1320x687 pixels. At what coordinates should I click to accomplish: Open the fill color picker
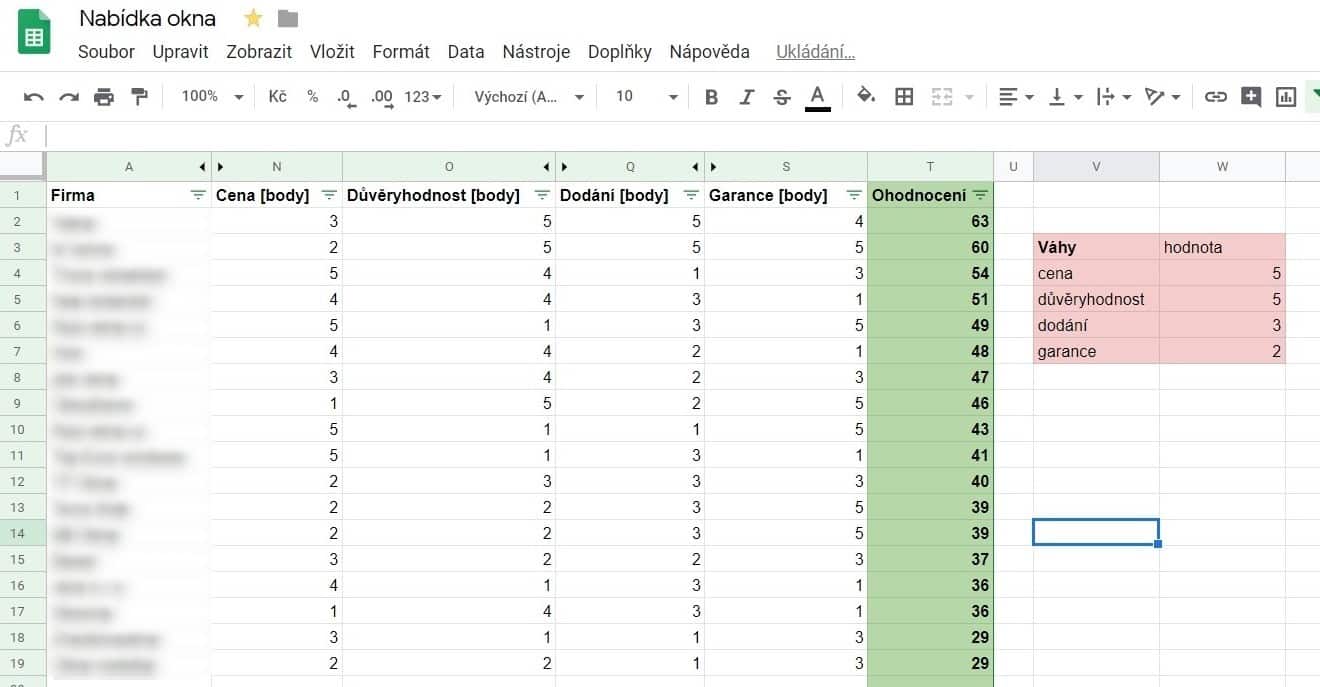pos(866,96)
